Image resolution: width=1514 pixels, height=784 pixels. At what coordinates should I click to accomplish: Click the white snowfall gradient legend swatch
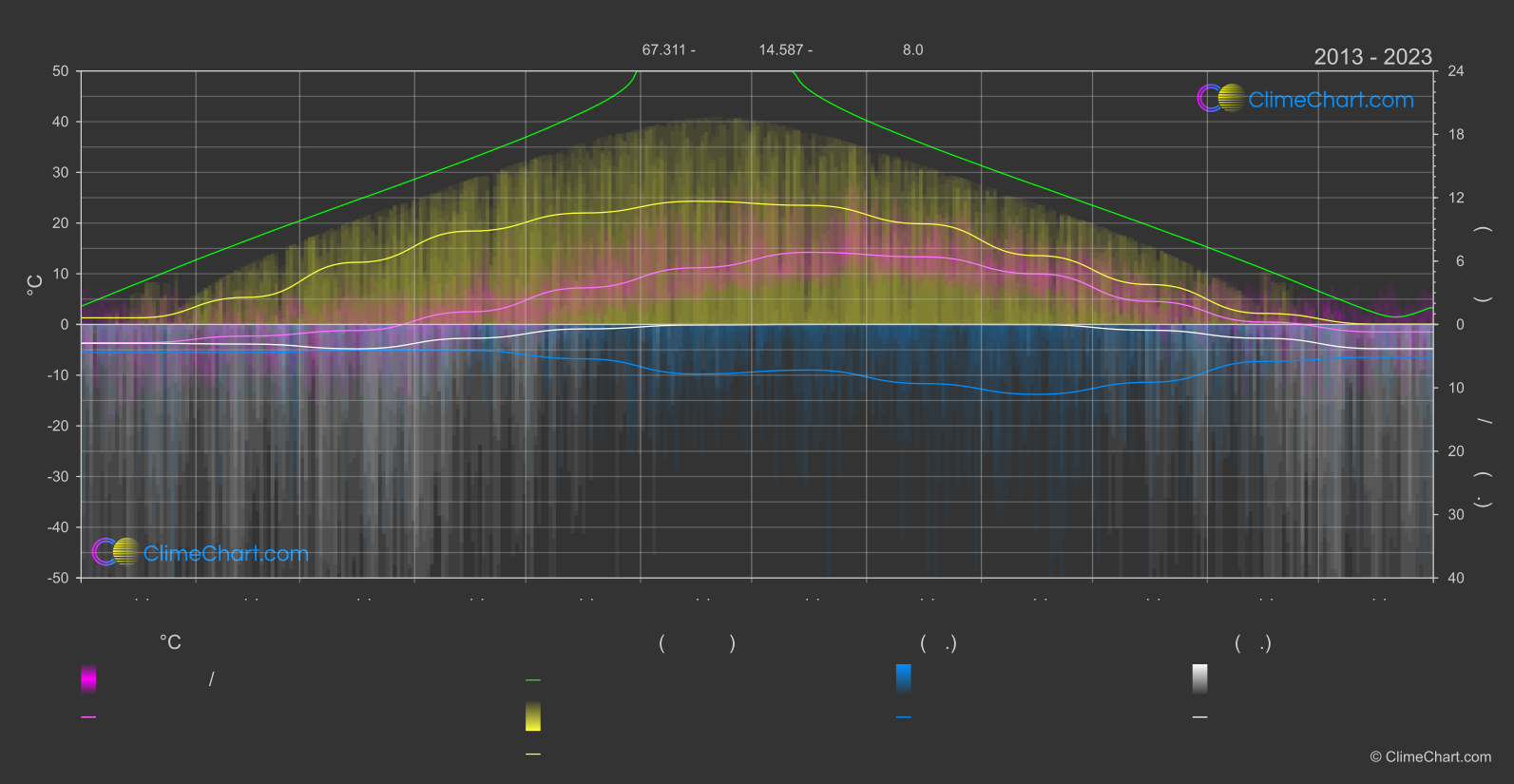1200,679
